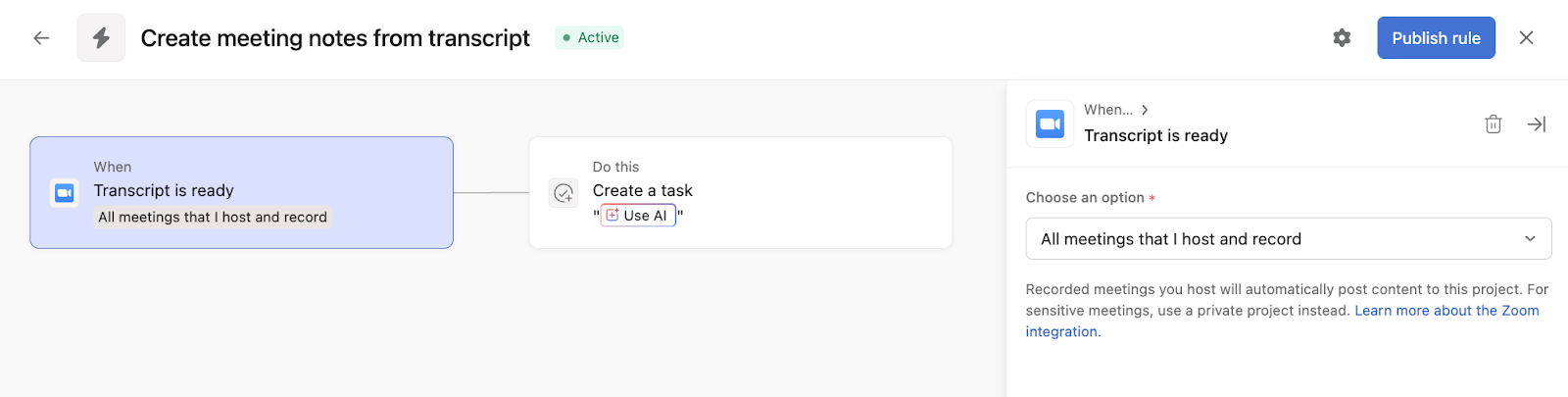
Task: Click the Use AI chip
Action: pyautogui.click(x=638, y=216)
